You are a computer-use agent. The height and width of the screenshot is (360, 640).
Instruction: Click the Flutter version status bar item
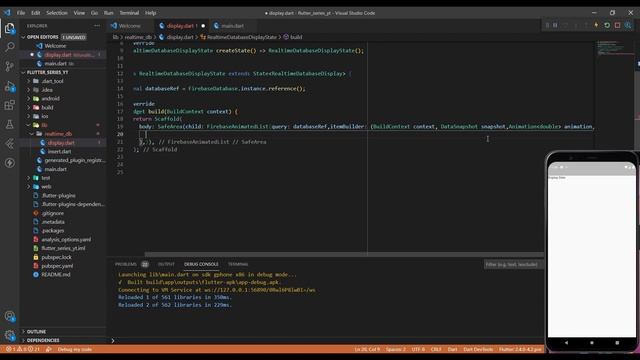coord(520,349)
